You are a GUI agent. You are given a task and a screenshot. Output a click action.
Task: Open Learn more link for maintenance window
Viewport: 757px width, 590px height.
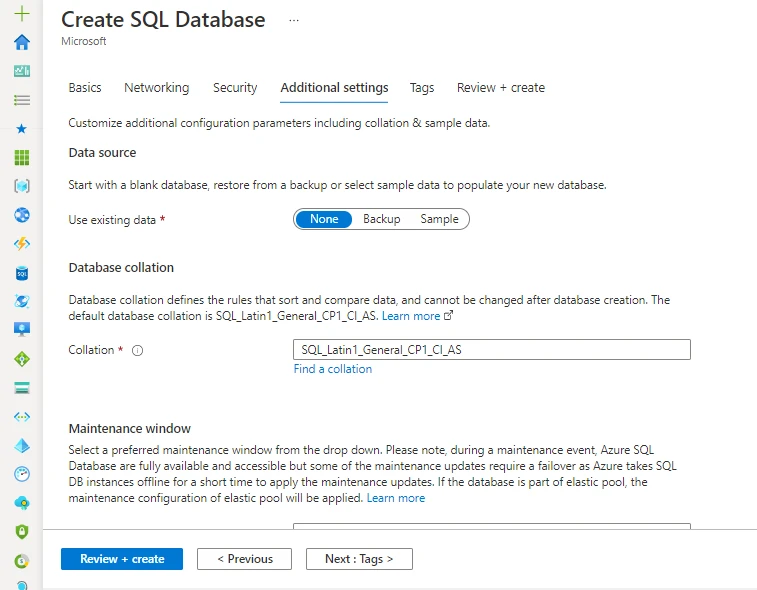coord(396,498)
